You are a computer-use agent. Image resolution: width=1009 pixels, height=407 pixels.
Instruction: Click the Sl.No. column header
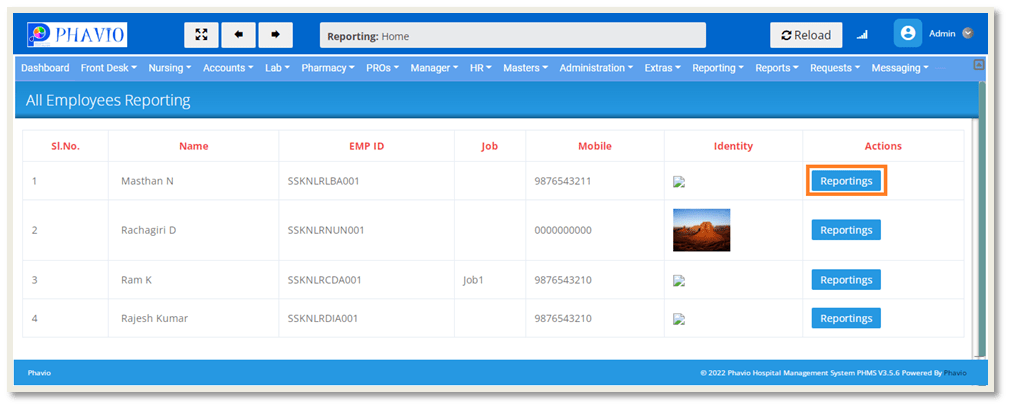pyautogui.click(x=66, y=146)
